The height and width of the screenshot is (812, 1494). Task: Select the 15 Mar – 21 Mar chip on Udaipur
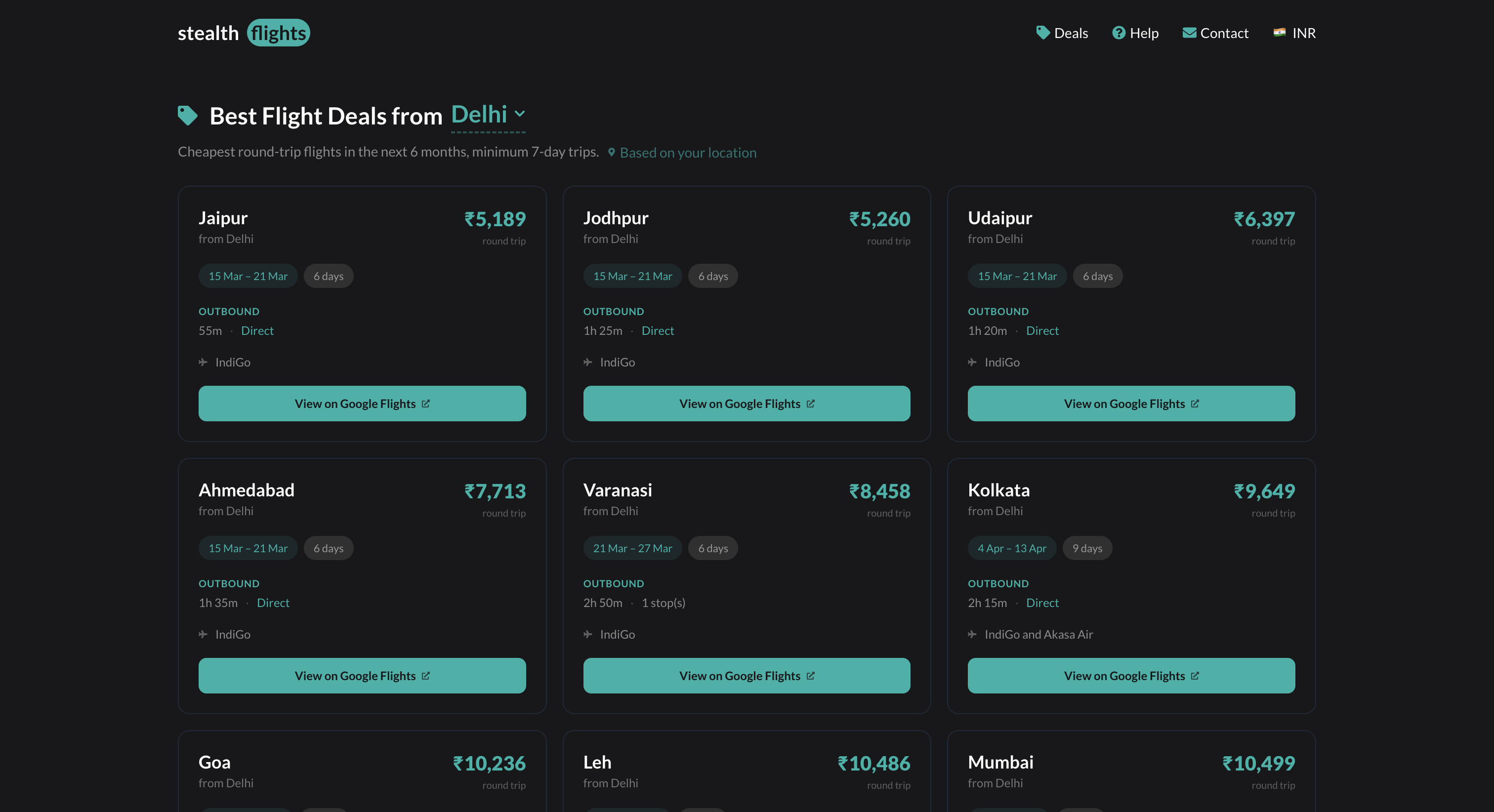coord(1017,276)
